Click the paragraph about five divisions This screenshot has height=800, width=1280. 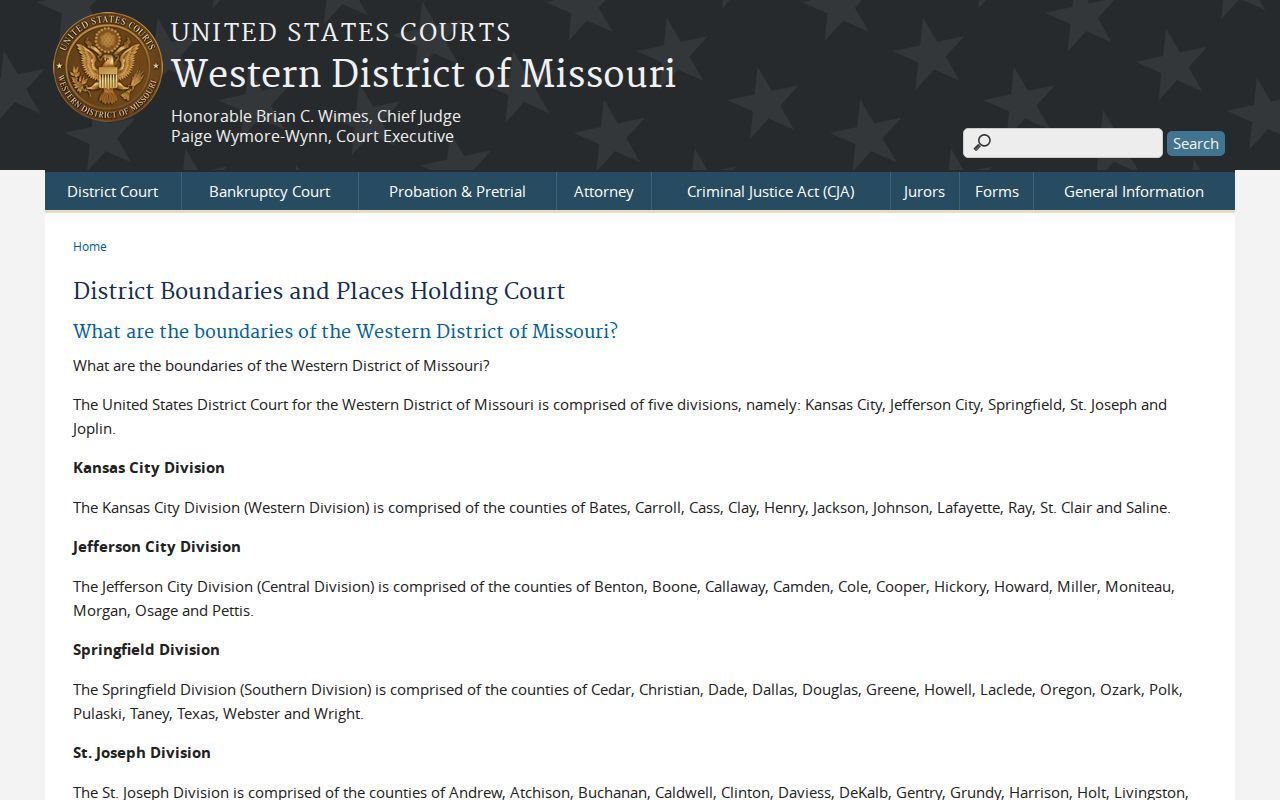click(620, 416)
